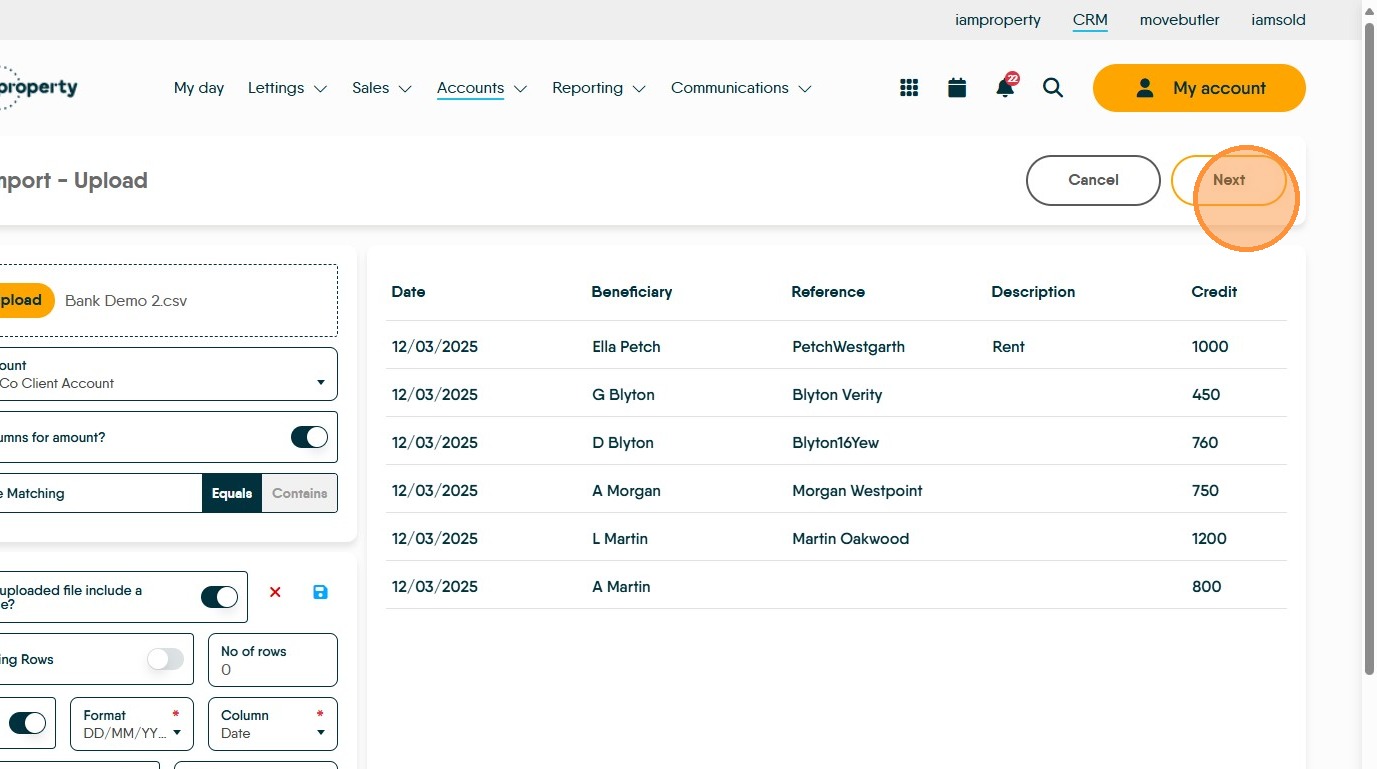
Task: Click the blue save disk icon
Action: click(x=320, y=592)
